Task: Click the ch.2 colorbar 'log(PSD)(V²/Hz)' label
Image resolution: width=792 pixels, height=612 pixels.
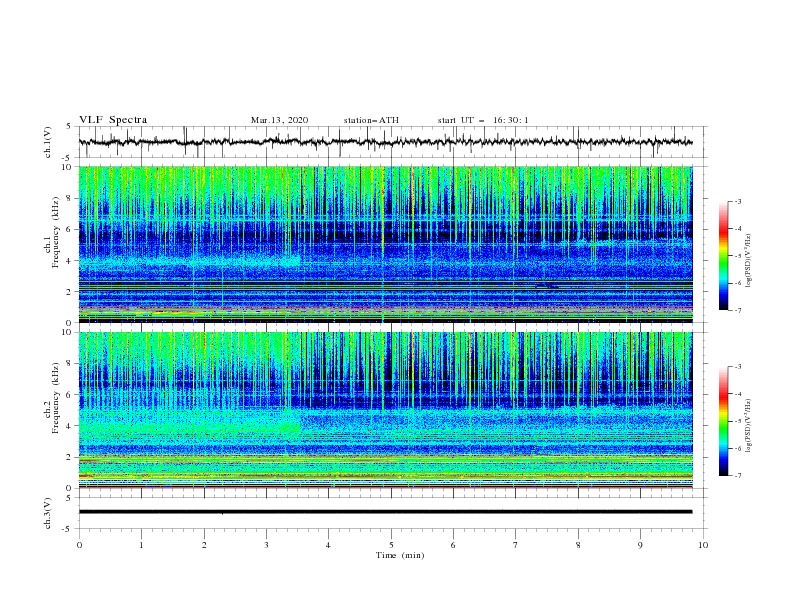Action: point(749,426)
